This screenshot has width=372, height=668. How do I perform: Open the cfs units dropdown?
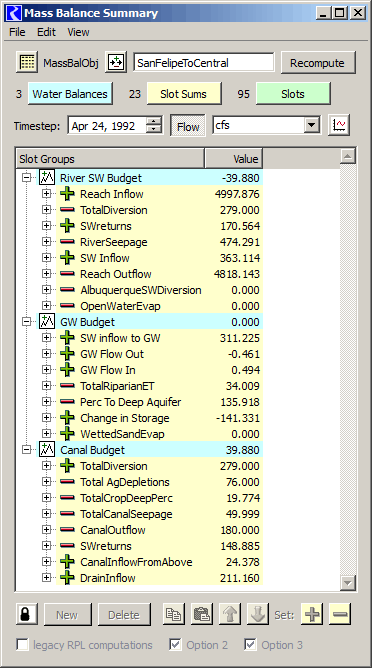coord(312,126)
